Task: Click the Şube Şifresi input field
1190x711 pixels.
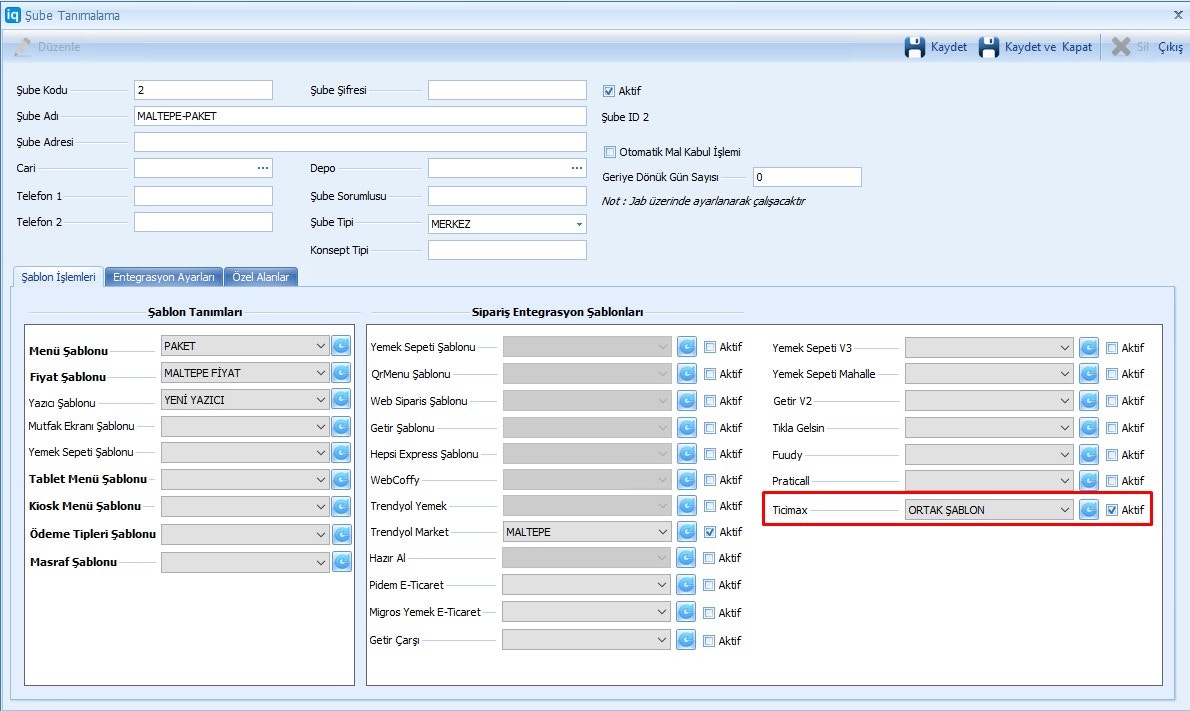Action: tap(507, 90)
